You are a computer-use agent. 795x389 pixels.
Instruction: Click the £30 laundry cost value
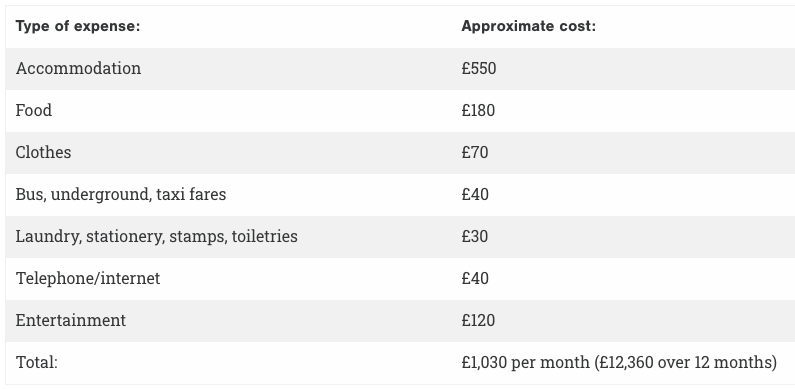(475, 237)
